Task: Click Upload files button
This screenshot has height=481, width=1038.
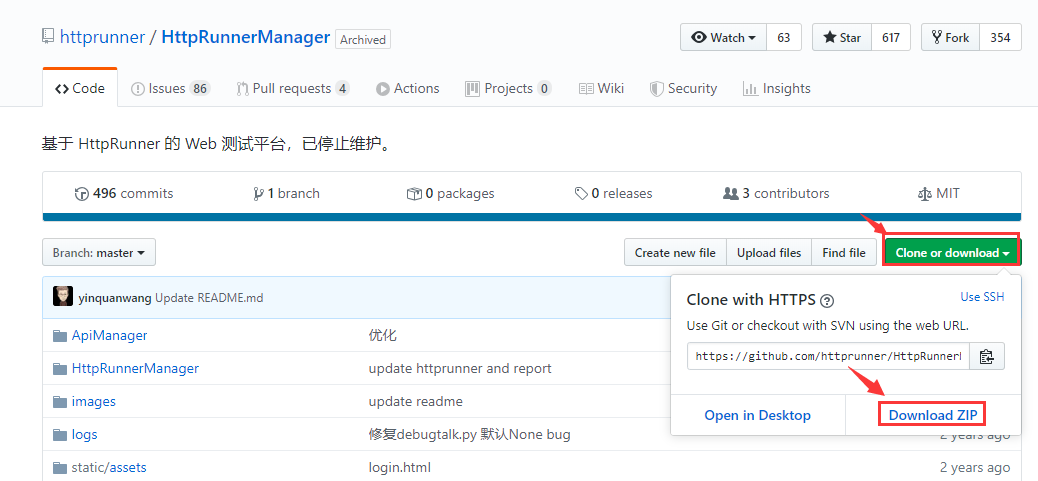Action: coord(769,253)
